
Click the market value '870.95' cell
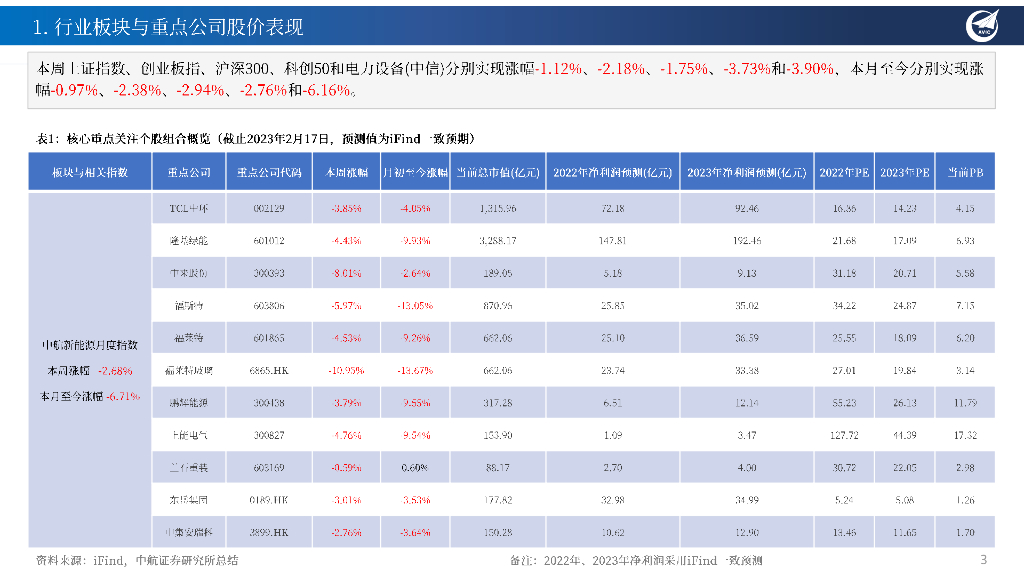pos(498,306)
